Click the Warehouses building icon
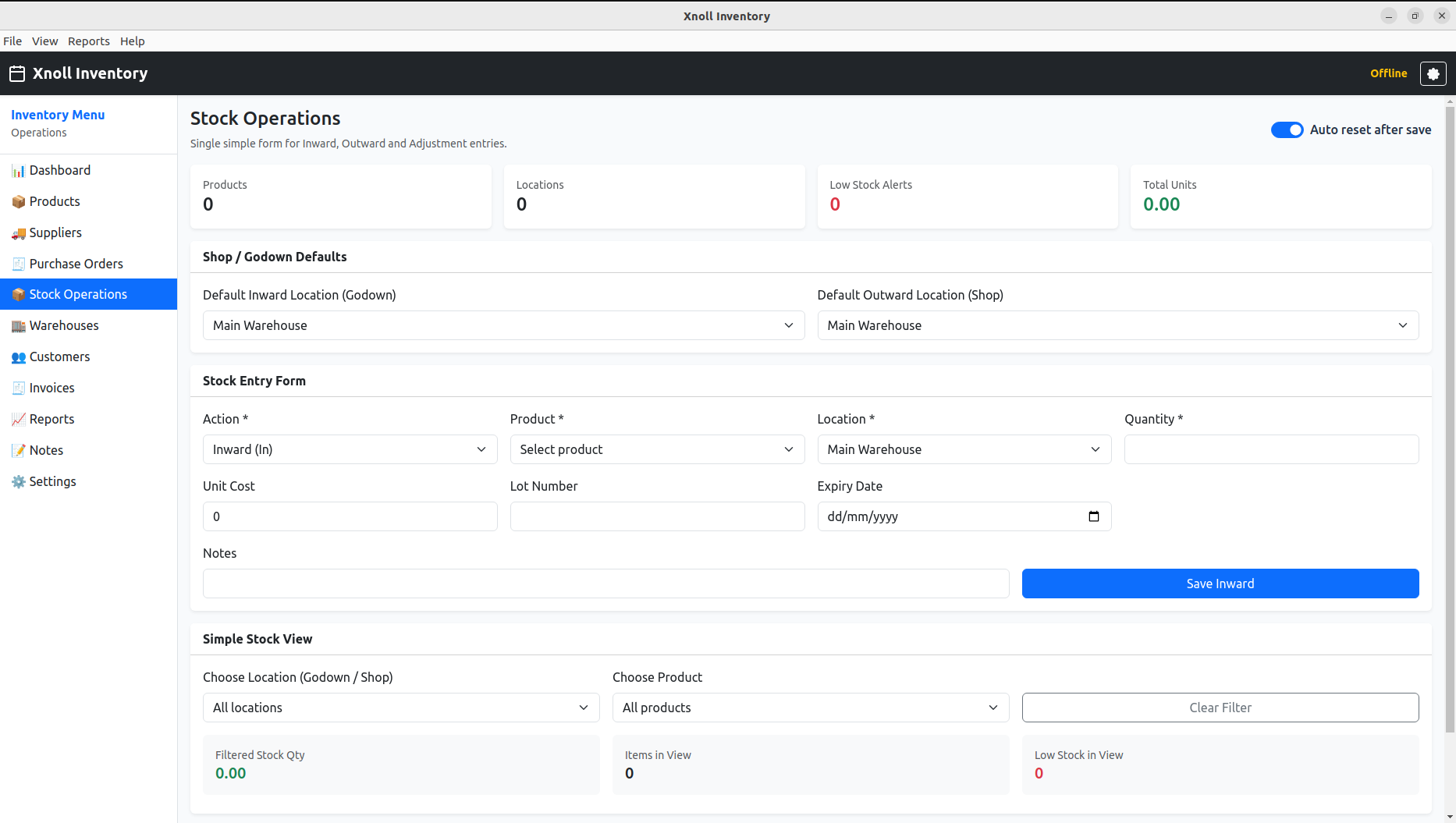This screenshot has height=823, width=1456. [18, 326]
